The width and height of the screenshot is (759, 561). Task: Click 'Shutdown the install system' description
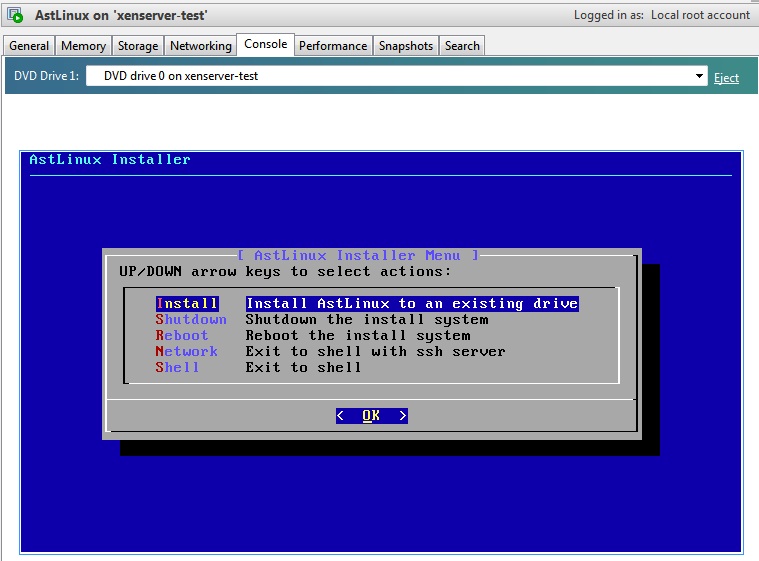click(367, 319)
